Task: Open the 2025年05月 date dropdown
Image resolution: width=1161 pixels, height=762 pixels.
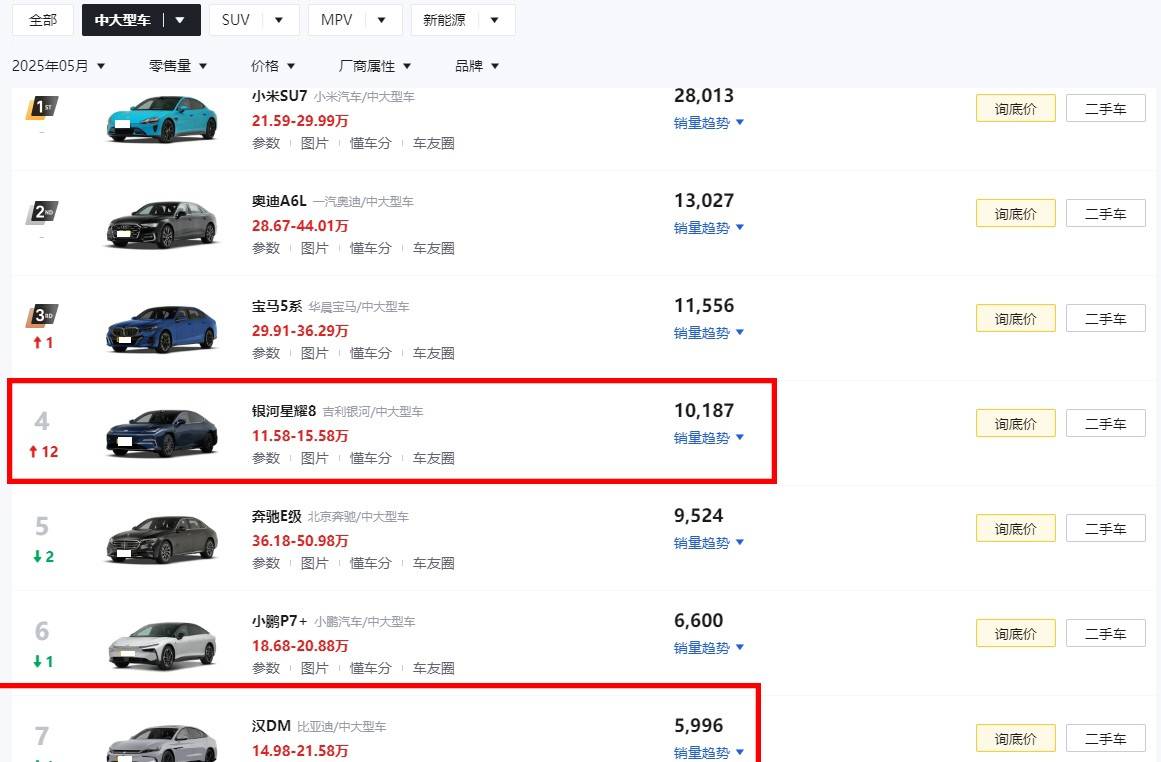Action: tap(59, 66)
